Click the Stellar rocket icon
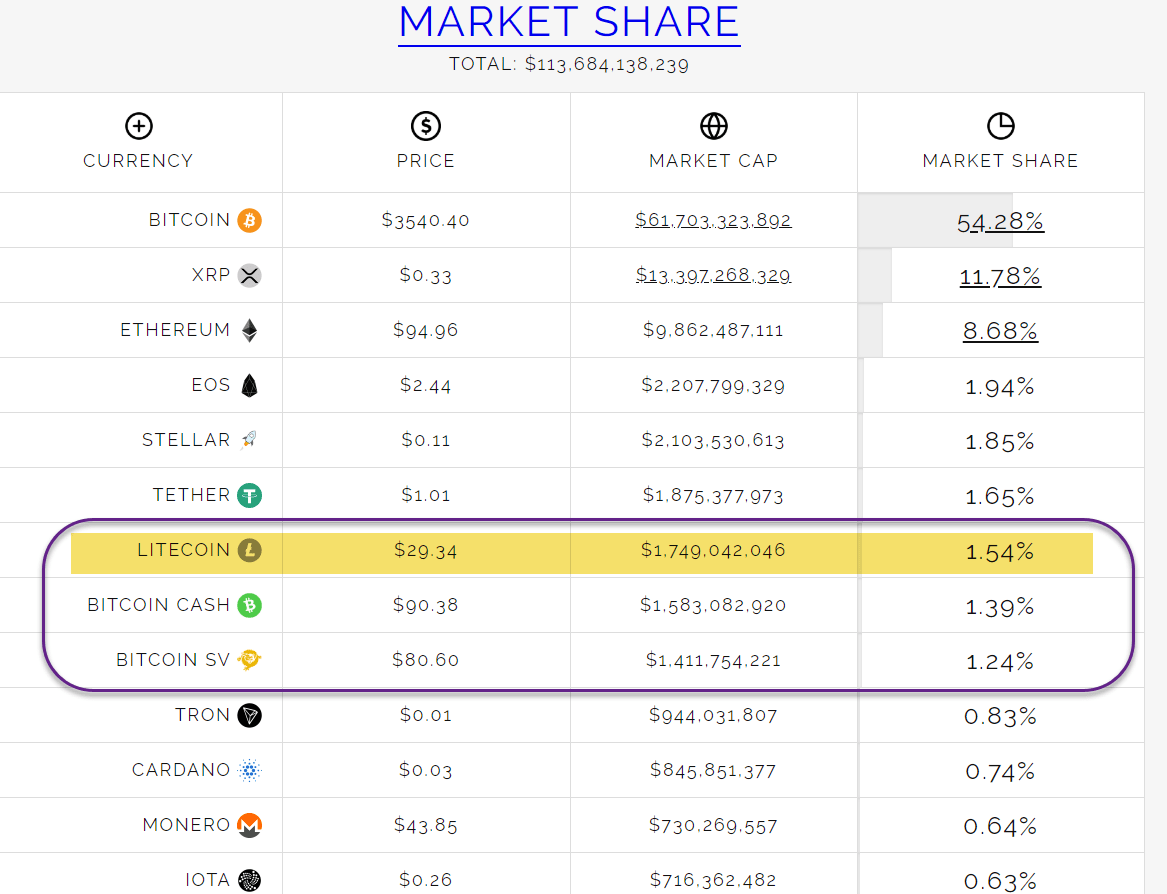Screen dimensions: 1167x894 point(249,440)
